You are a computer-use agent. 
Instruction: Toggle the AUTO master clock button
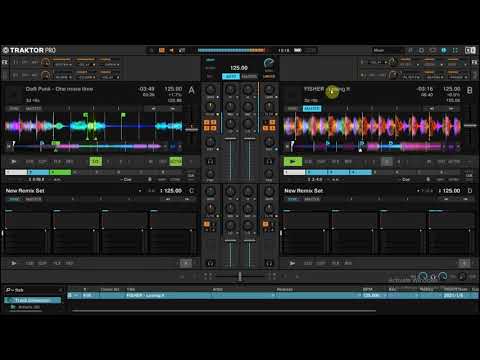point(231,76)
